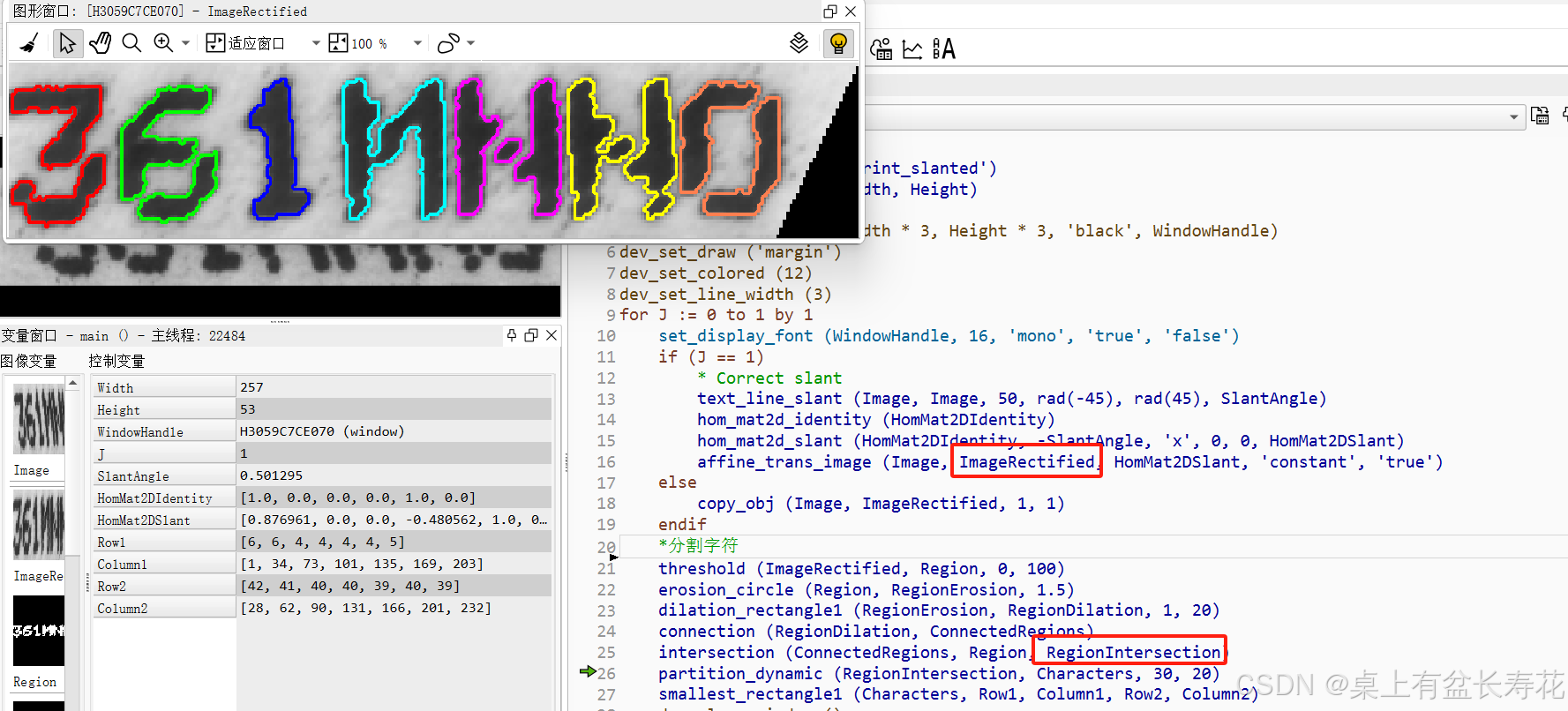1568x711 pixels.
Task: Undock the variable window panel
Action: pos(531,335)
